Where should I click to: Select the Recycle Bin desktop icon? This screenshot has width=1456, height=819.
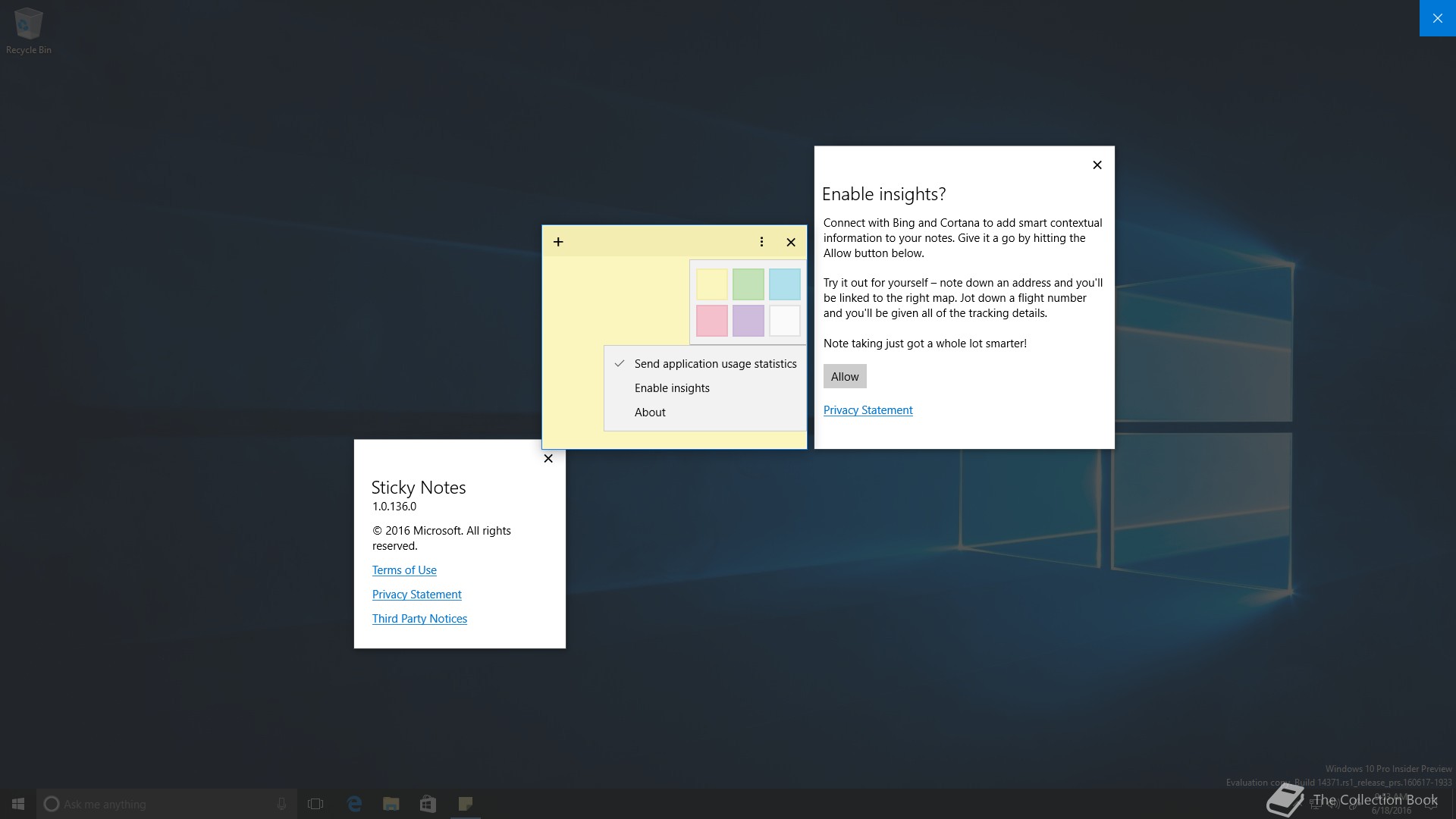coord(29,31)
